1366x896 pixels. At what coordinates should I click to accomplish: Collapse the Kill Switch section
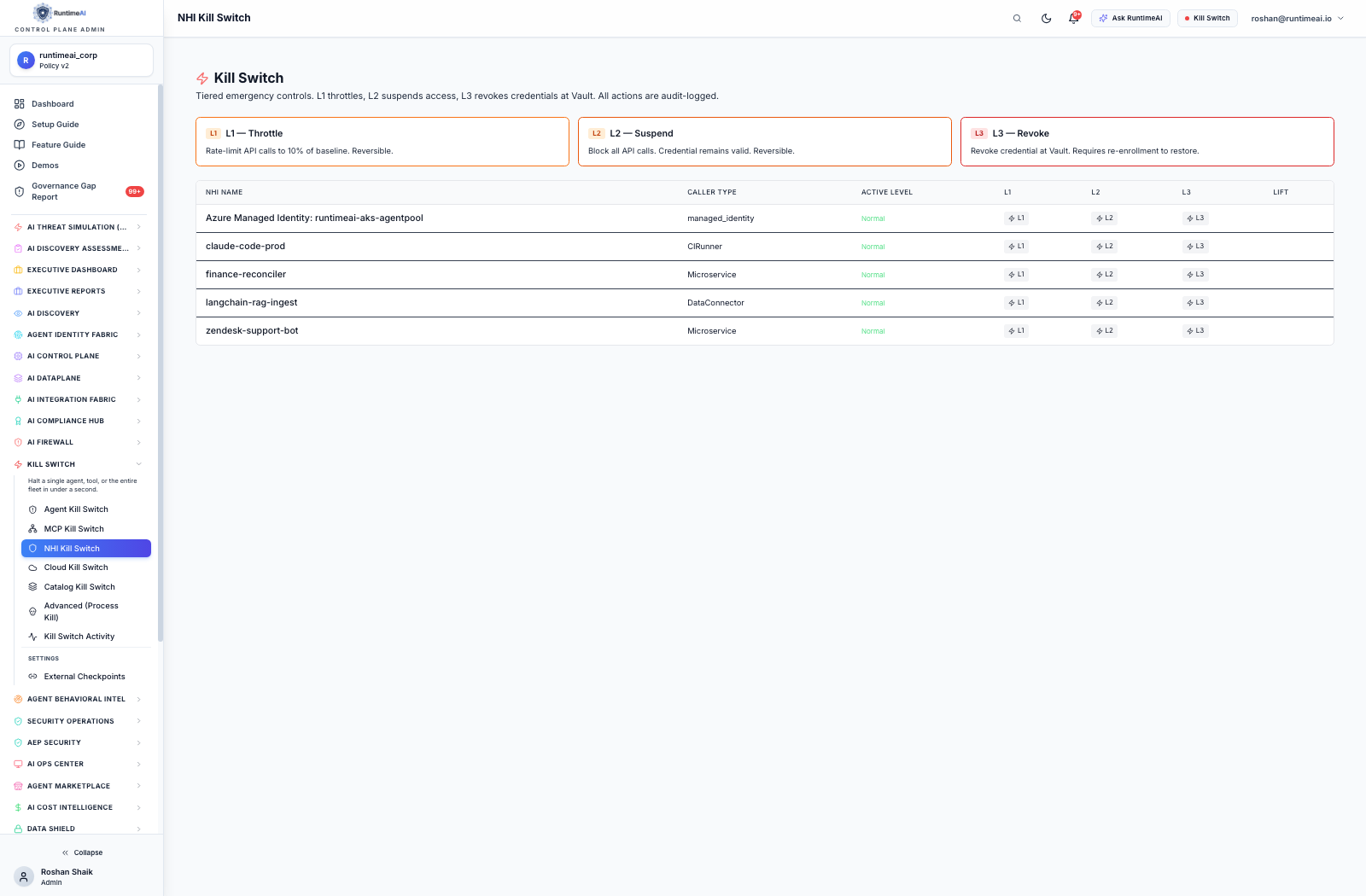pyautogui.click(x=79, y=464)
